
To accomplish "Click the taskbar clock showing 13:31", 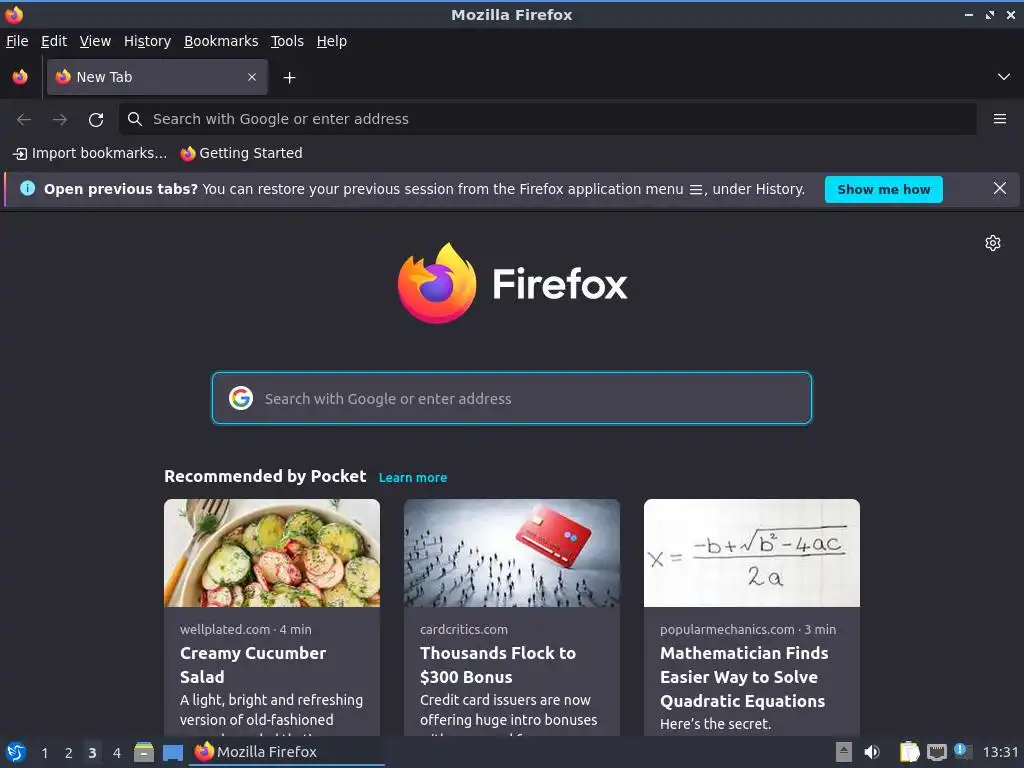I will pos(1000,752).
